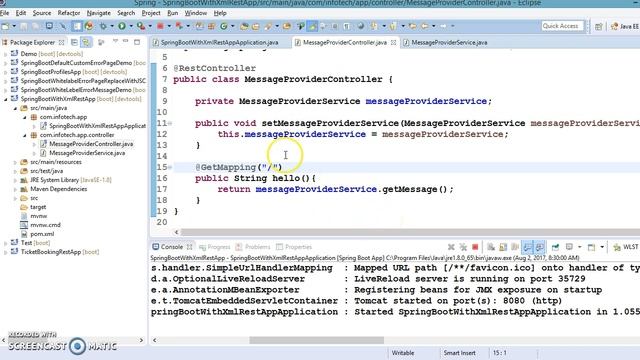
Task: Open the Run button dropdown arrow
Action: tap(131, 26)
